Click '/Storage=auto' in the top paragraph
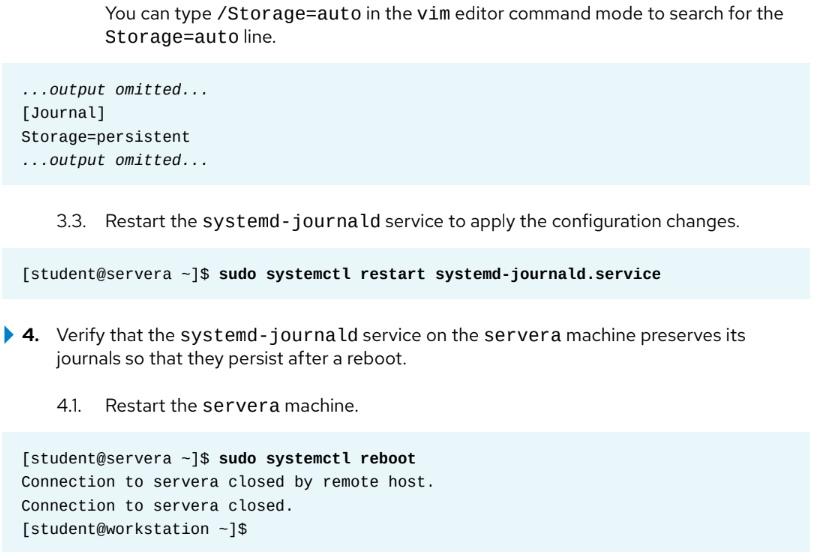Image resolution: width=824 pixels, height=552 pixels. click(x=289, y=14)
